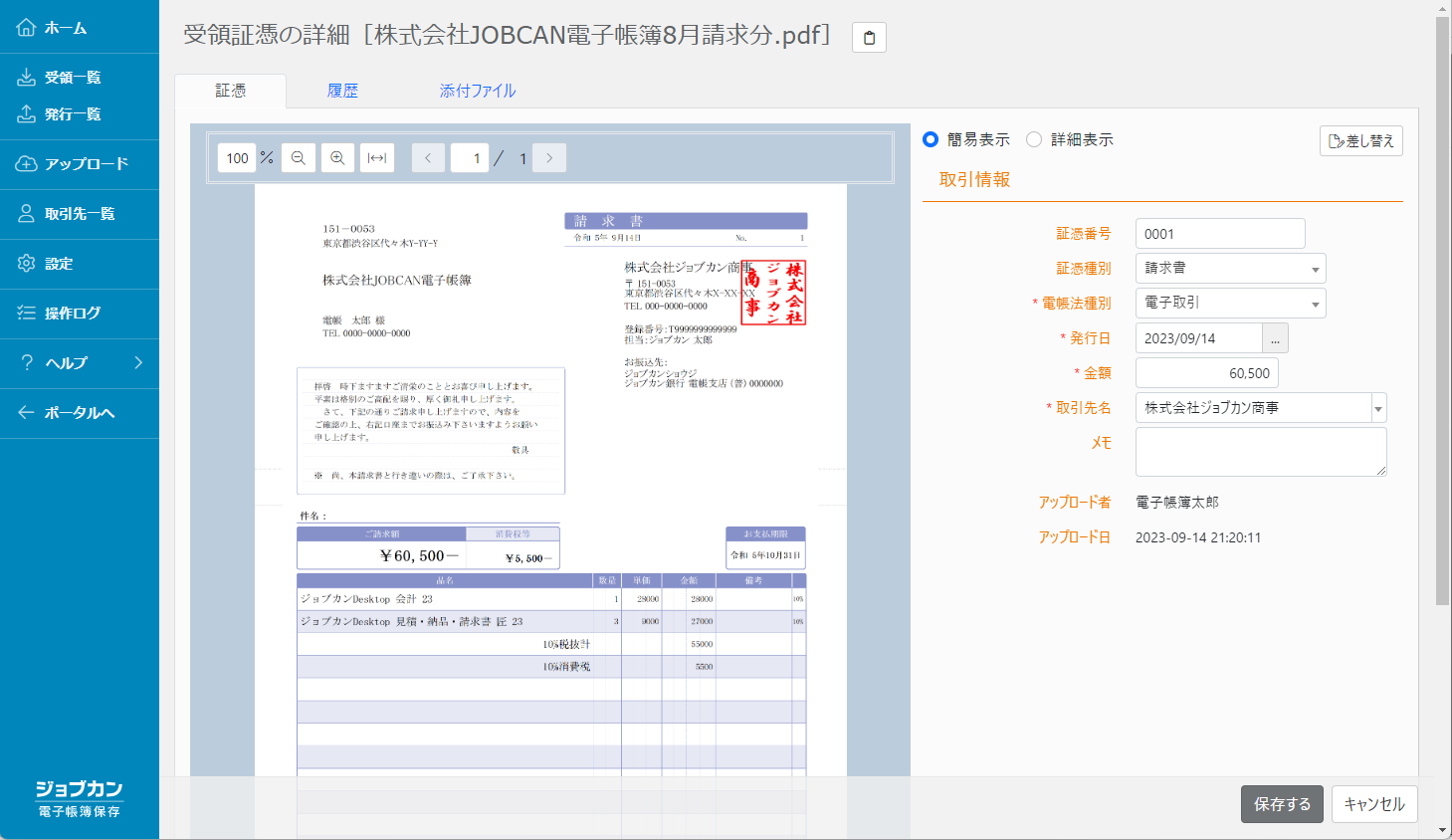Click the 保存する button

(x=1282, y=804)
